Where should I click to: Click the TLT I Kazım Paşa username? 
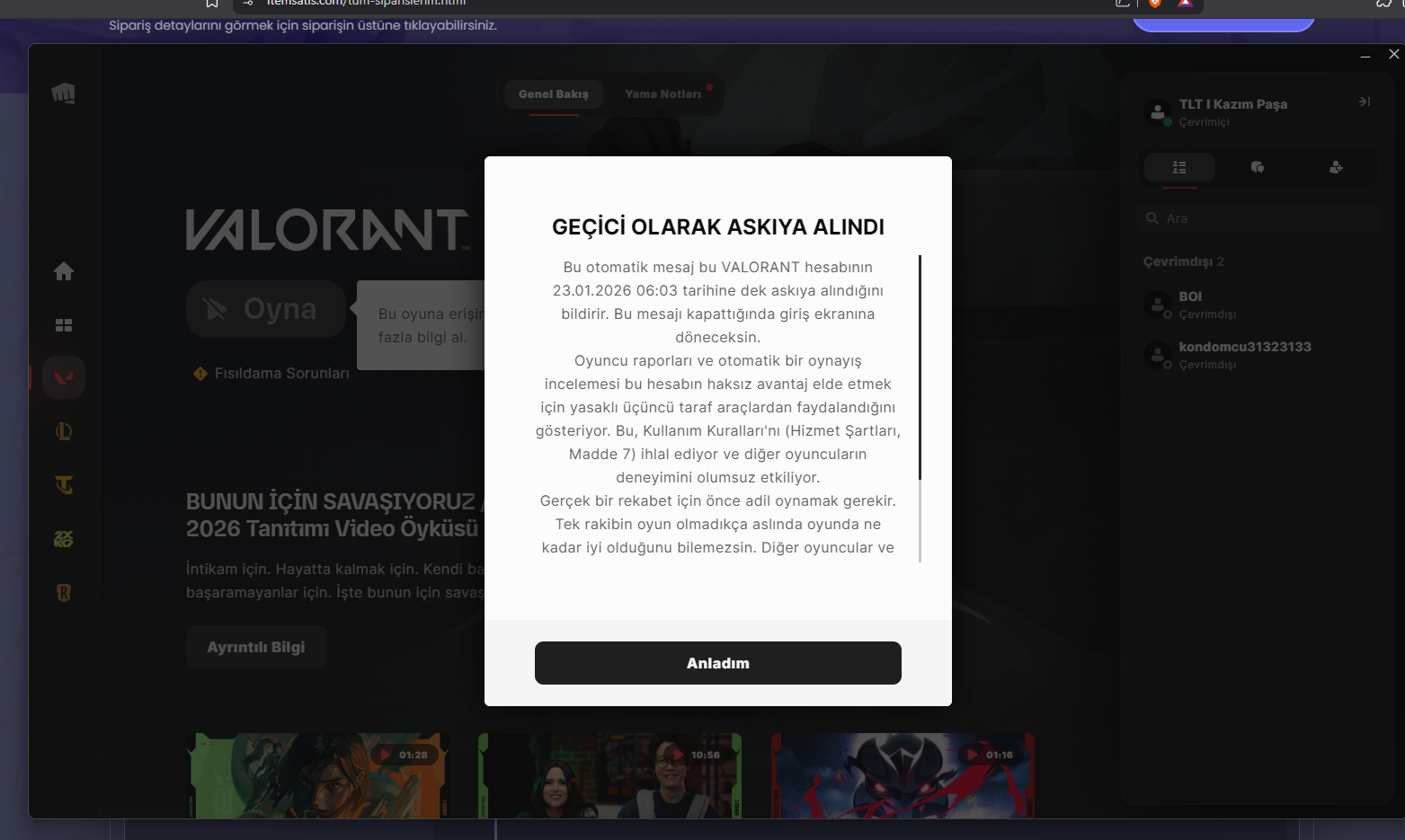(x=1233, y=104)
